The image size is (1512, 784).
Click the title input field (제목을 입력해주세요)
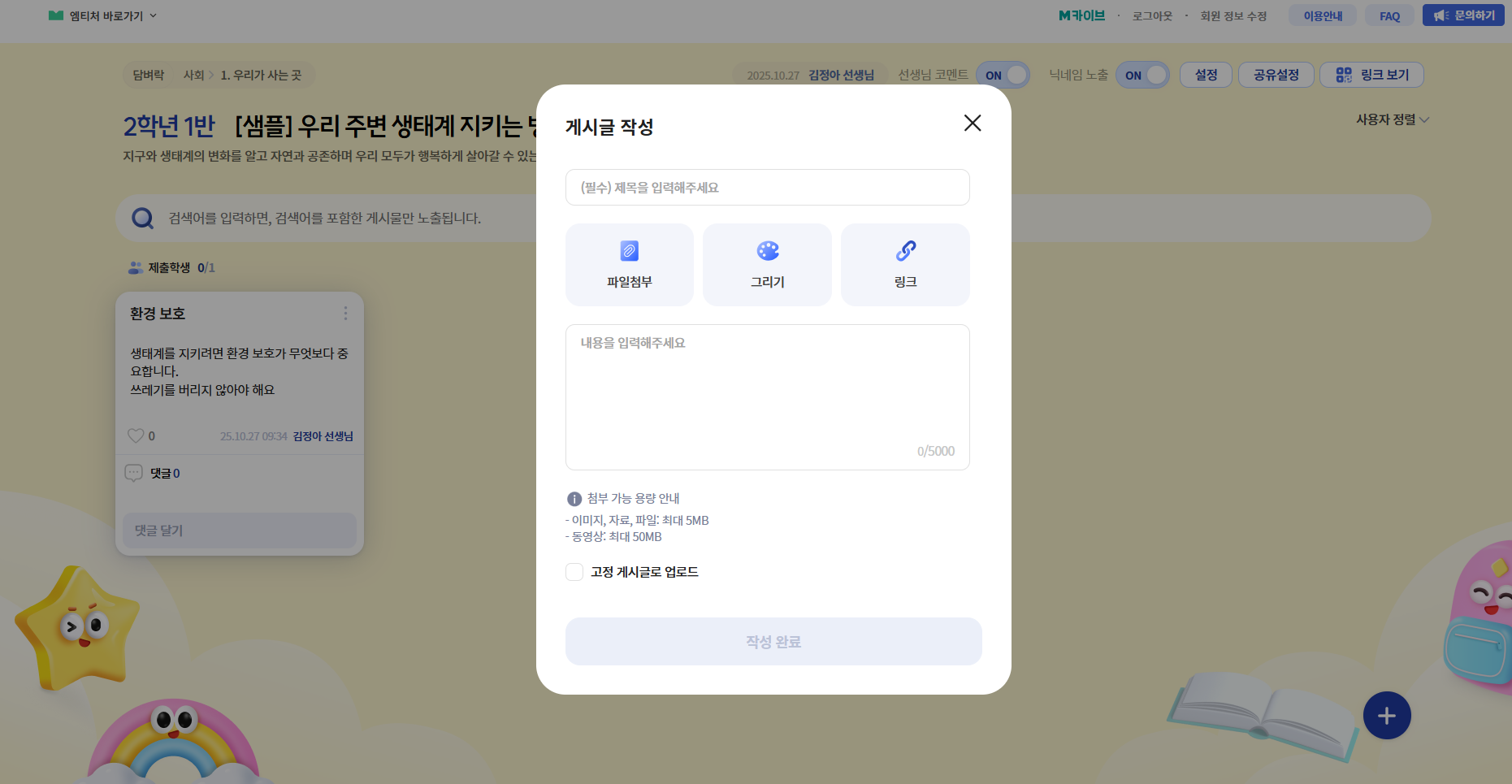(767, 188)
